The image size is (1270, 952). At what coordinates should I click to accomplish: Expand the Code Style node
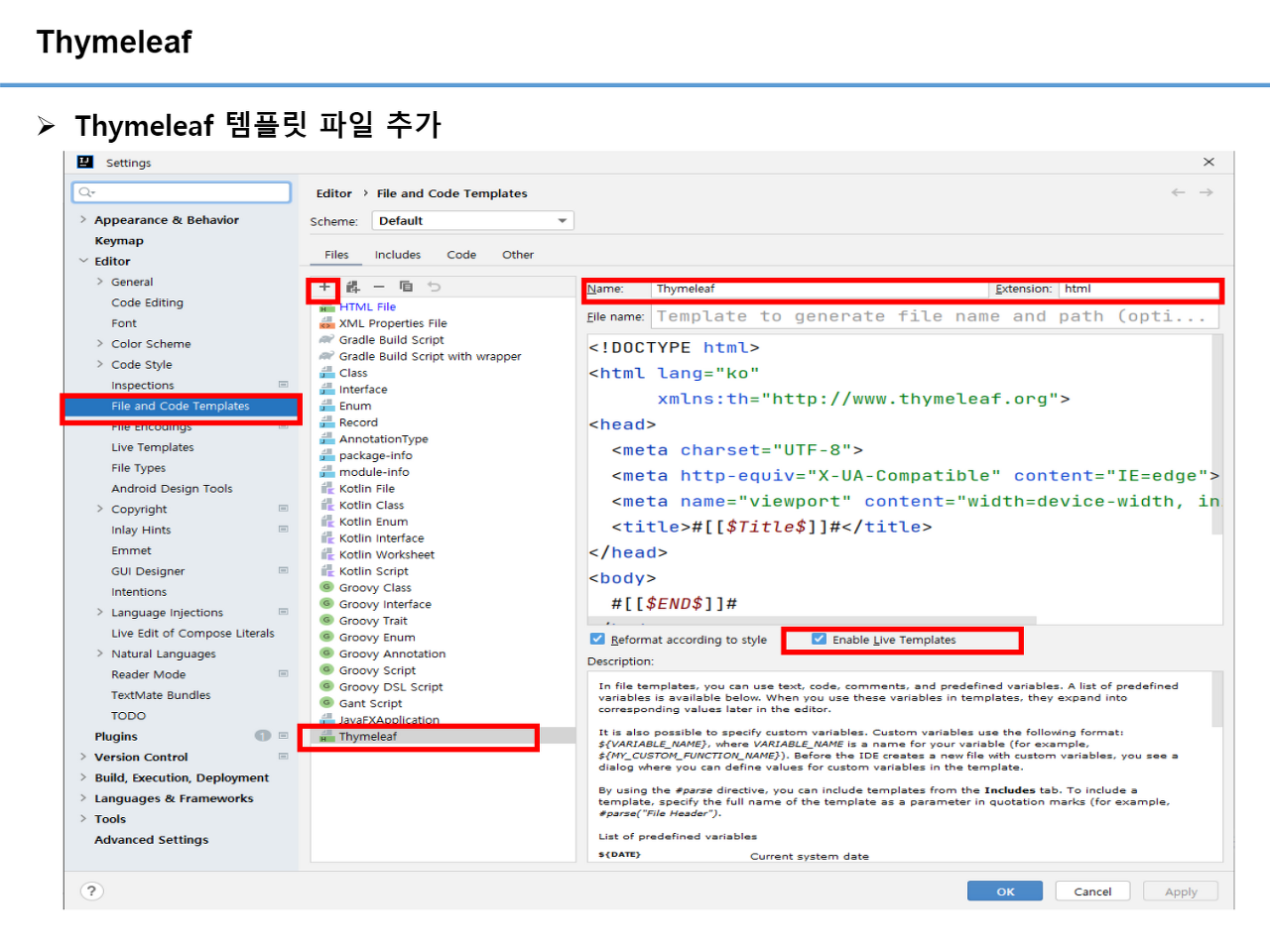100,365
